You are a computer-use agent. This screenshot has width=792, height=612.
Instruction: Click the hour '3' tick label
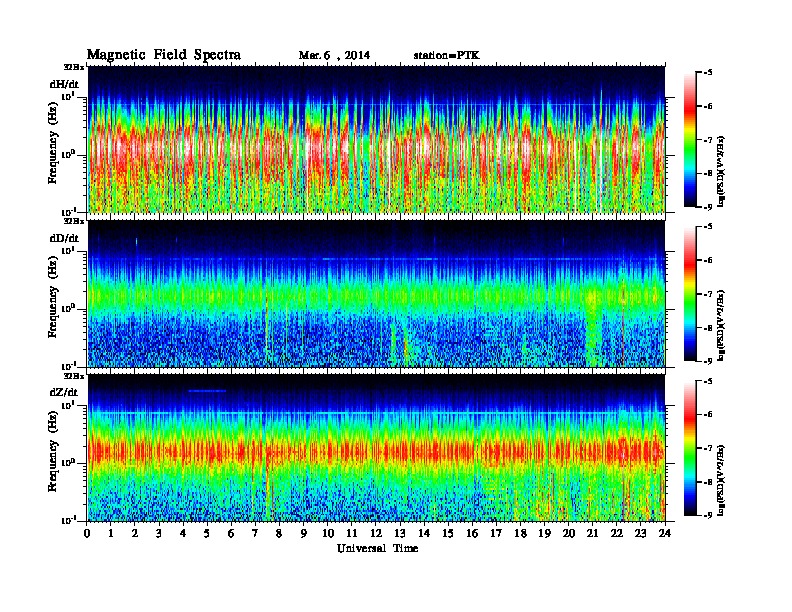click(x=159, y=533)
